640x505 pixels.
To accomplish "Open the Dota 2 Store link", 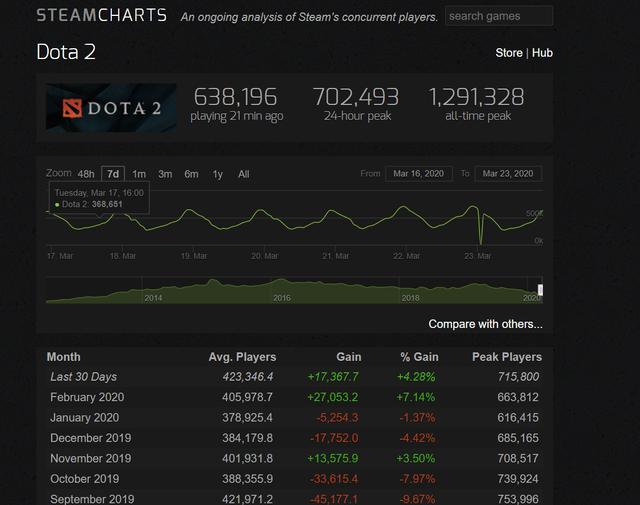I will [x=509, y=53].
